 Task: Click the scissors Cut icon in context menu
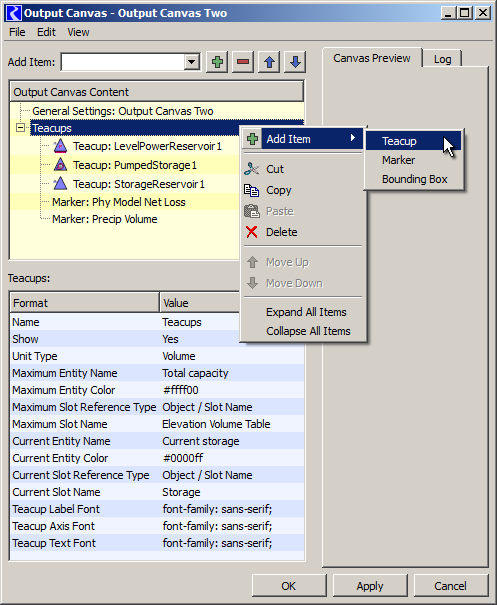252,169
